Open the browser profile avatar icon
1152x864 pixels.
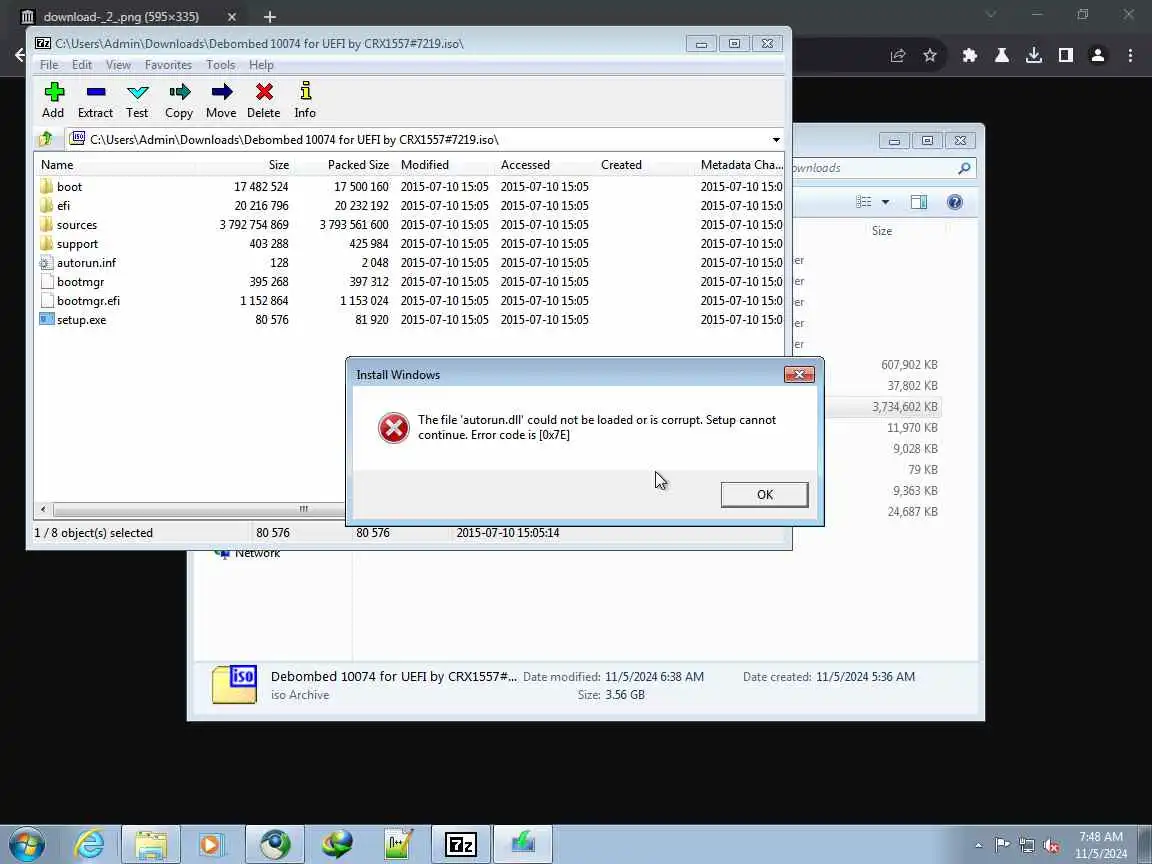click(1098, 55)
